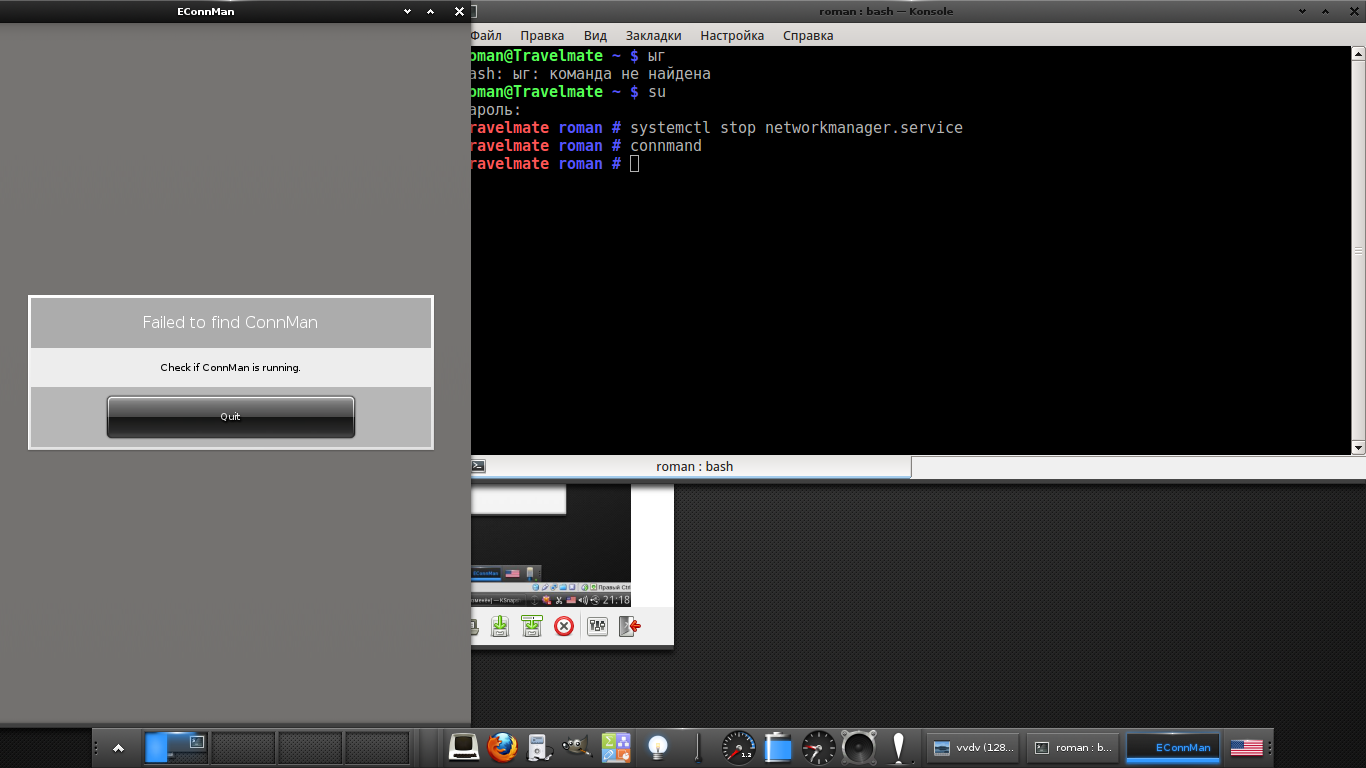Viewport: 1366px width, 768px height.
Task: Expand the shelf with the up arrow
Action: tap(118, 747)
